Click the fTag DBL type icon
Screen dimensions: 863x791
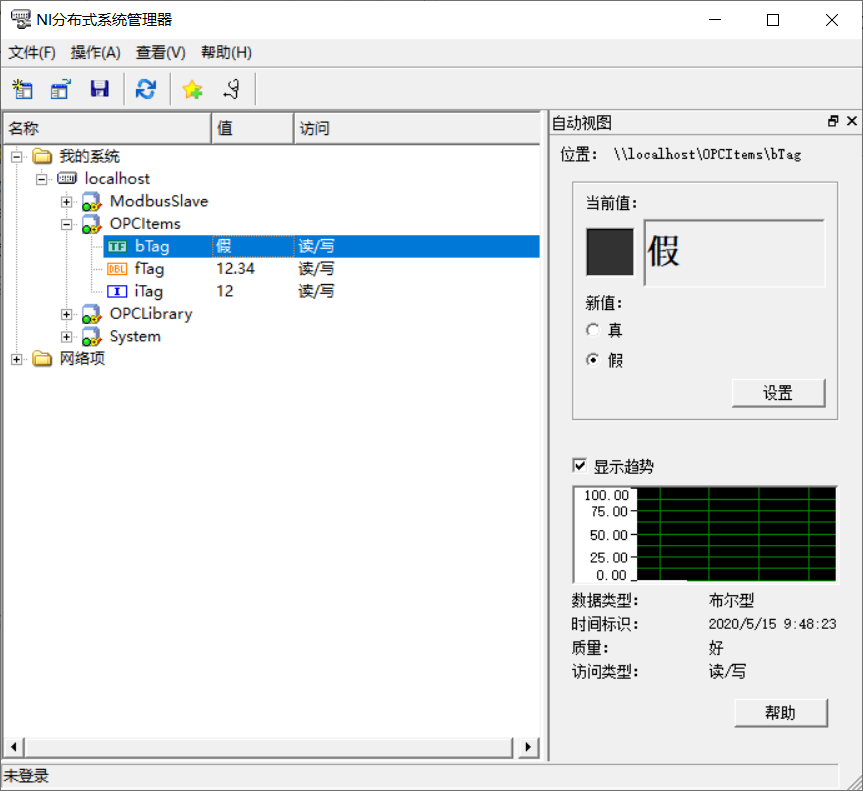tap(117, 269)
